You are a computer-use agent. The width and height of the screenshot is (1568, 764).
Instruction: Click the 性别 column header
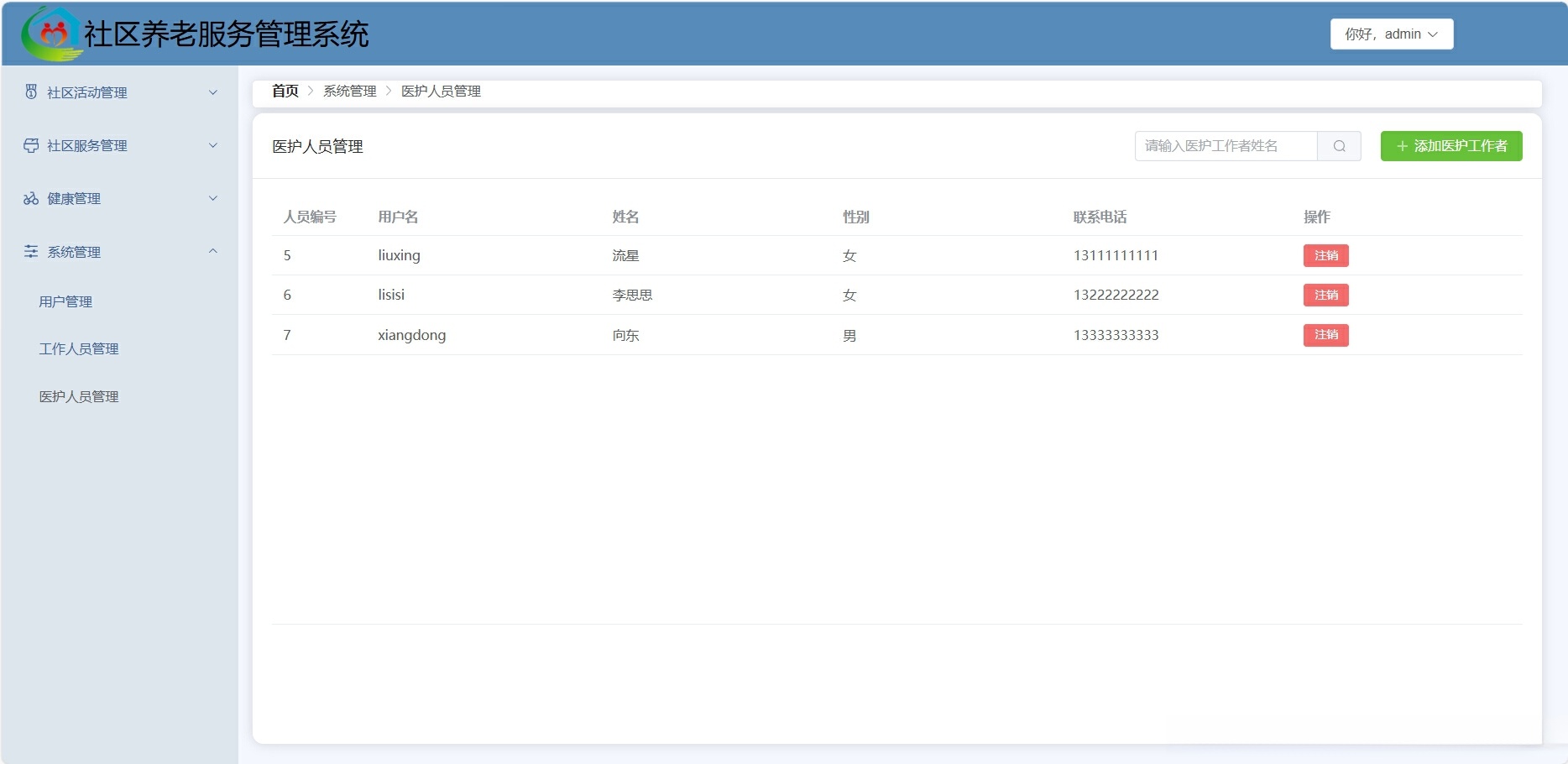[856, 217]
